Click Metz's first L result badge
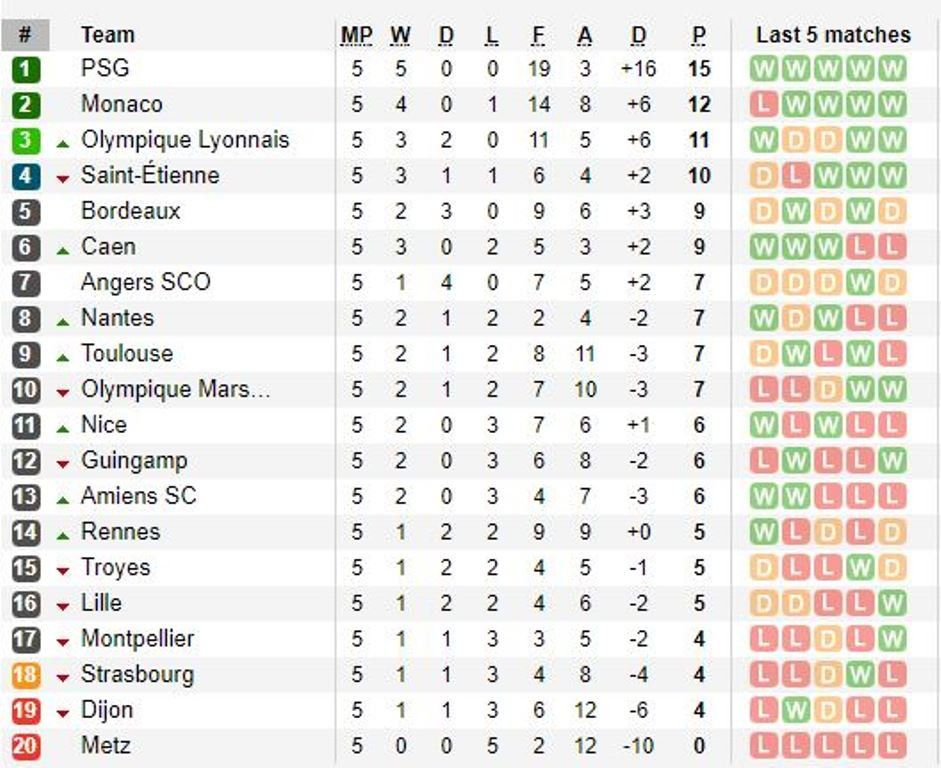The width and height of the screenshot is (941, 768). (765, 746)
